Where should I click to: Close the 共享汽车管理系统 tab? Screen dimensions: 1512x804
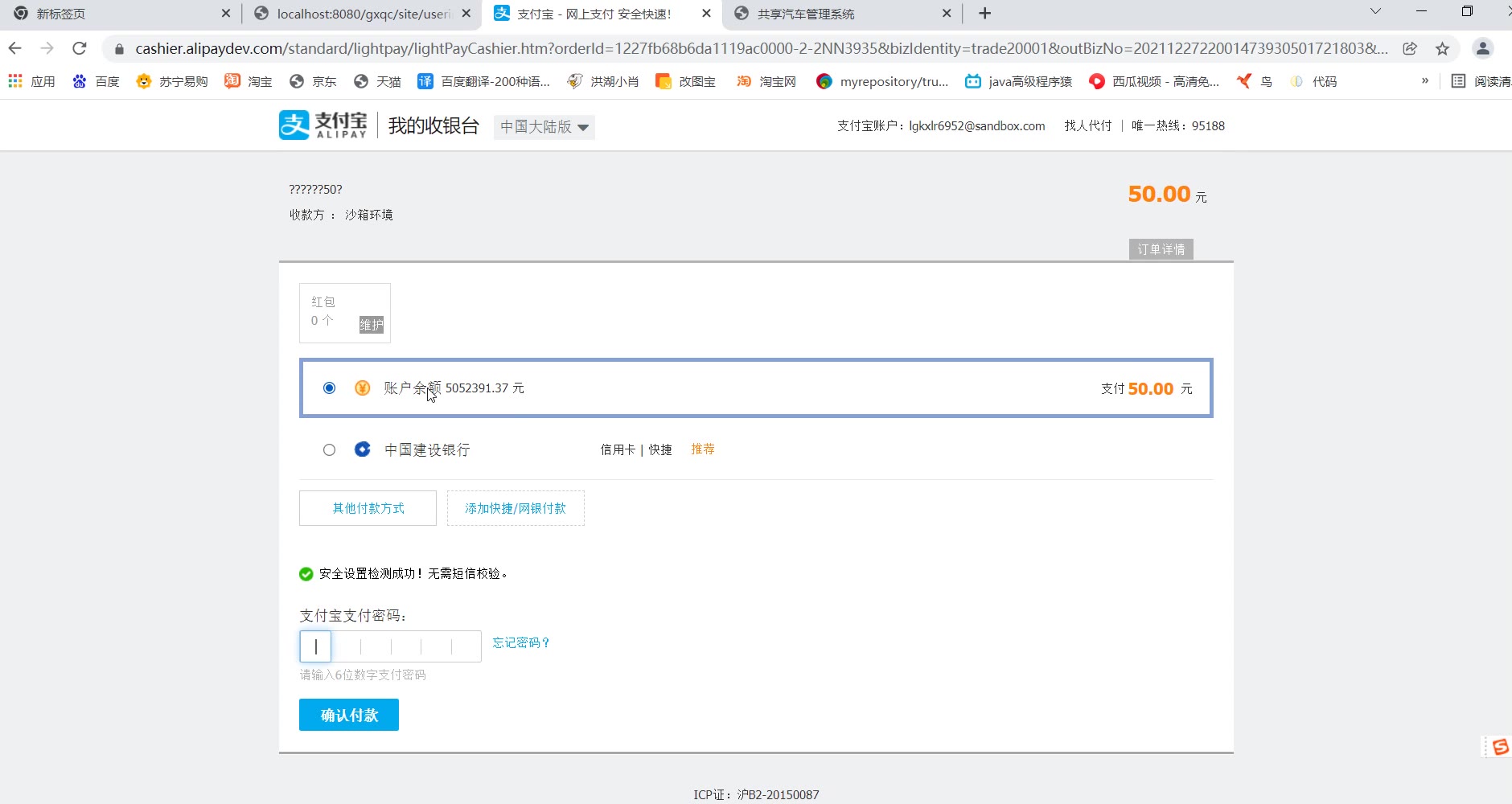click(x=947, y=14)
